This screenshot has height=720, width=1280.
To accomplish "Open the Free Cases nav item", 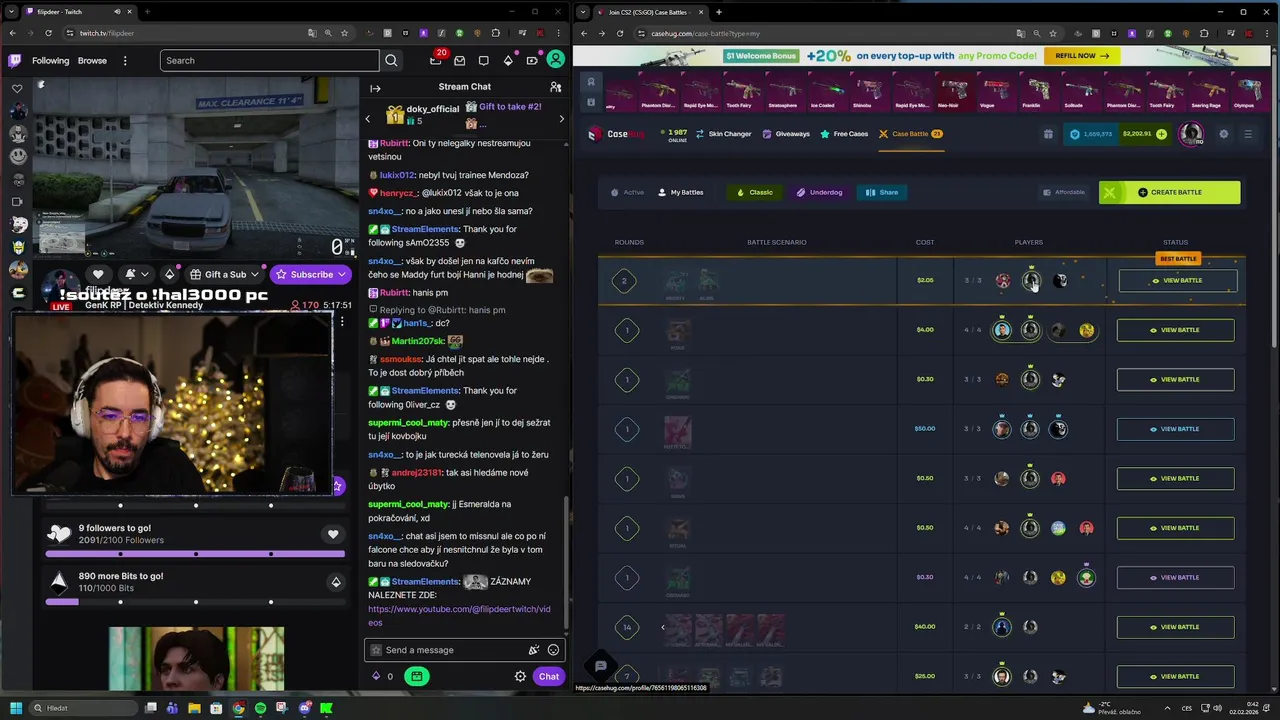I will pyautogui.click(x=844, y=134).
